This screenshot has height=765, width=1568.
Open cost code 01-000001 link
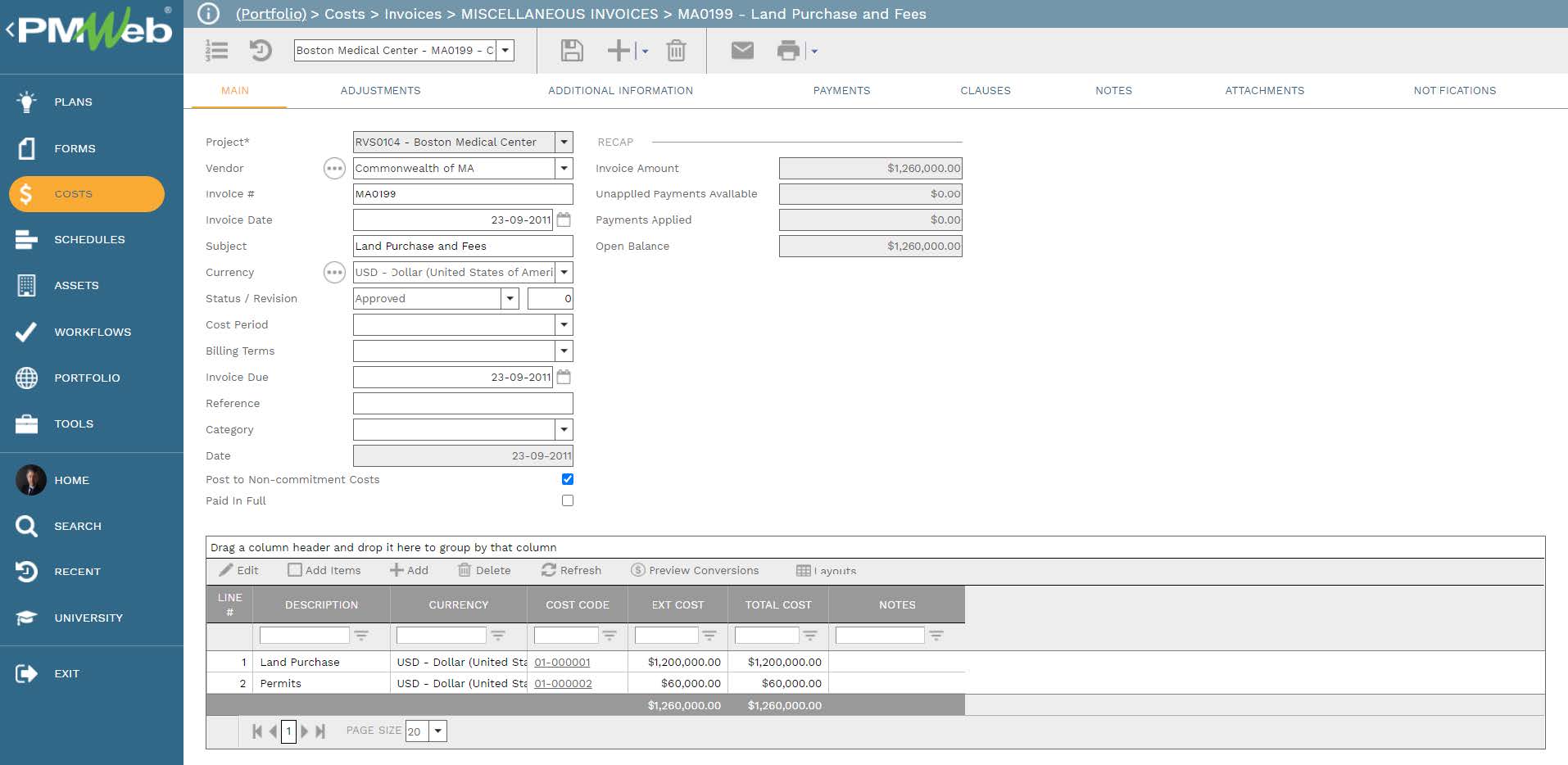[x=562, y=662]
